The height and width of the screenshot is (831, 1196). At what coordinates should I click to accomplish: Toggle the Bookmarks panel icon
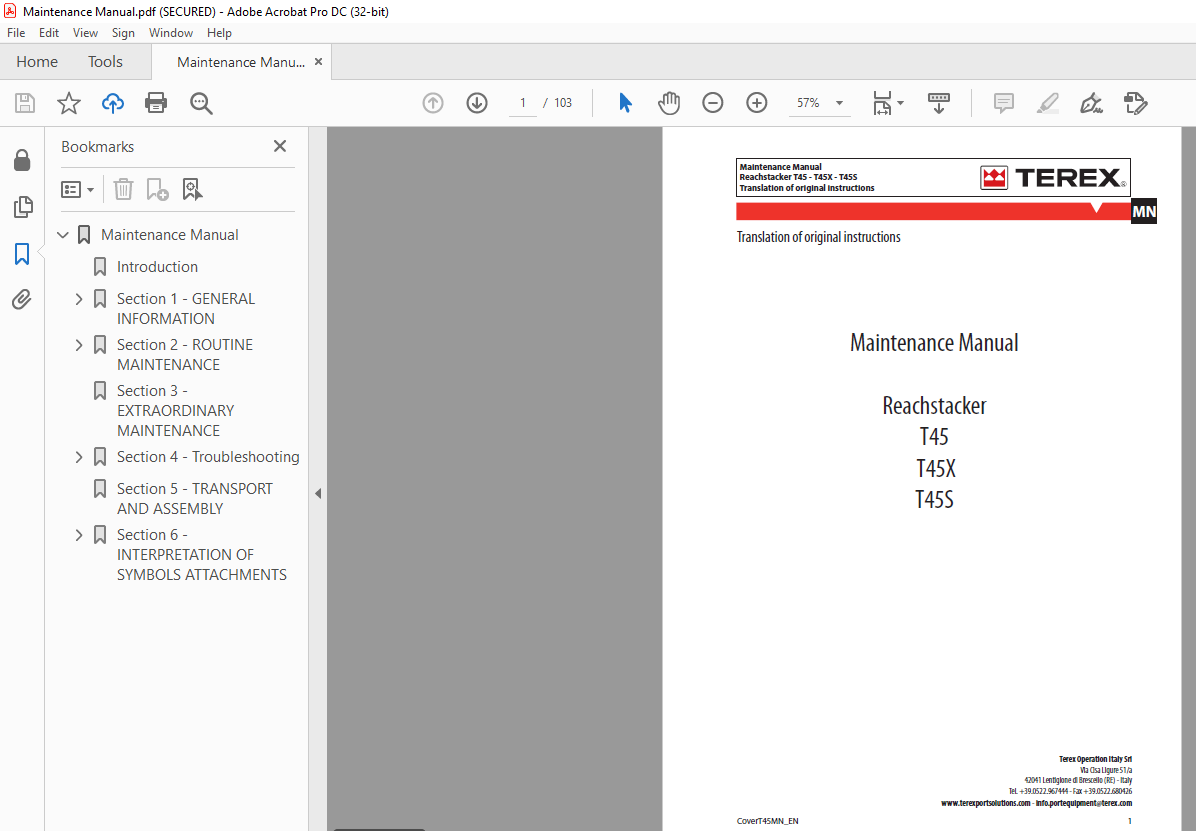click(22, 254)
